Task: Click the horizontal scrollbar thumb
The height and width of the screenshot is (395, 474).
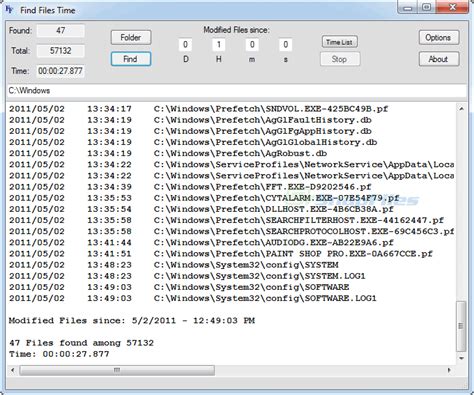Action: pos(117,370)
